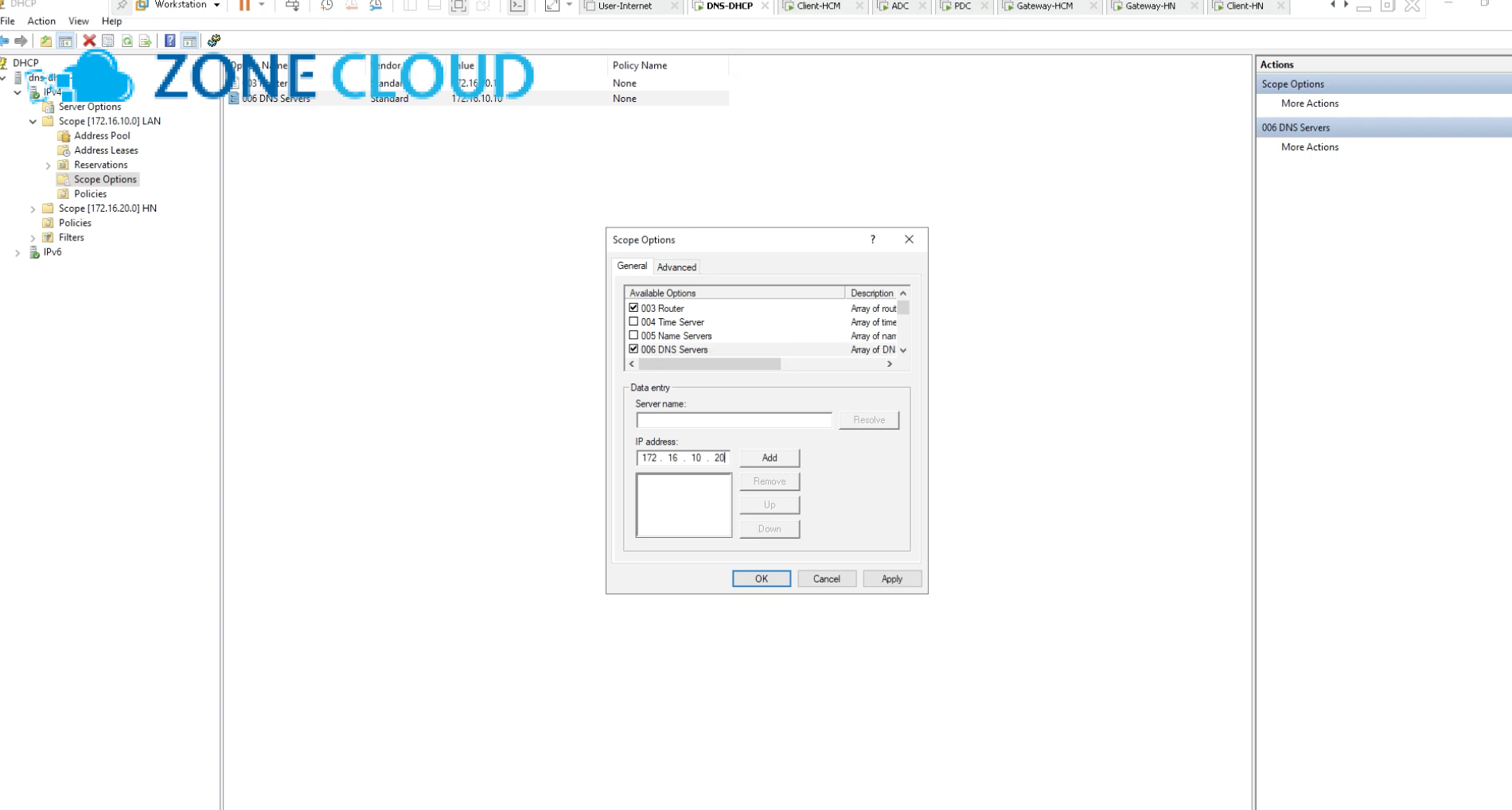Click the DHCP options wrench icon in toolbar
This screenshot has width=1512, height=810.
point(214,41)
